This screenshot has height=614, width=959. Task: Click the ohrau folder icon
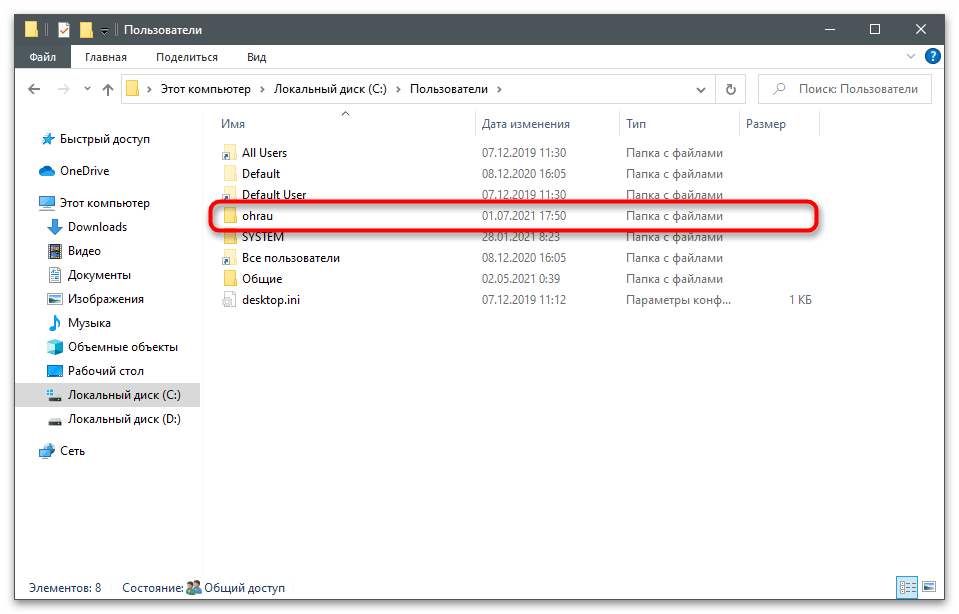click(229, 216)
